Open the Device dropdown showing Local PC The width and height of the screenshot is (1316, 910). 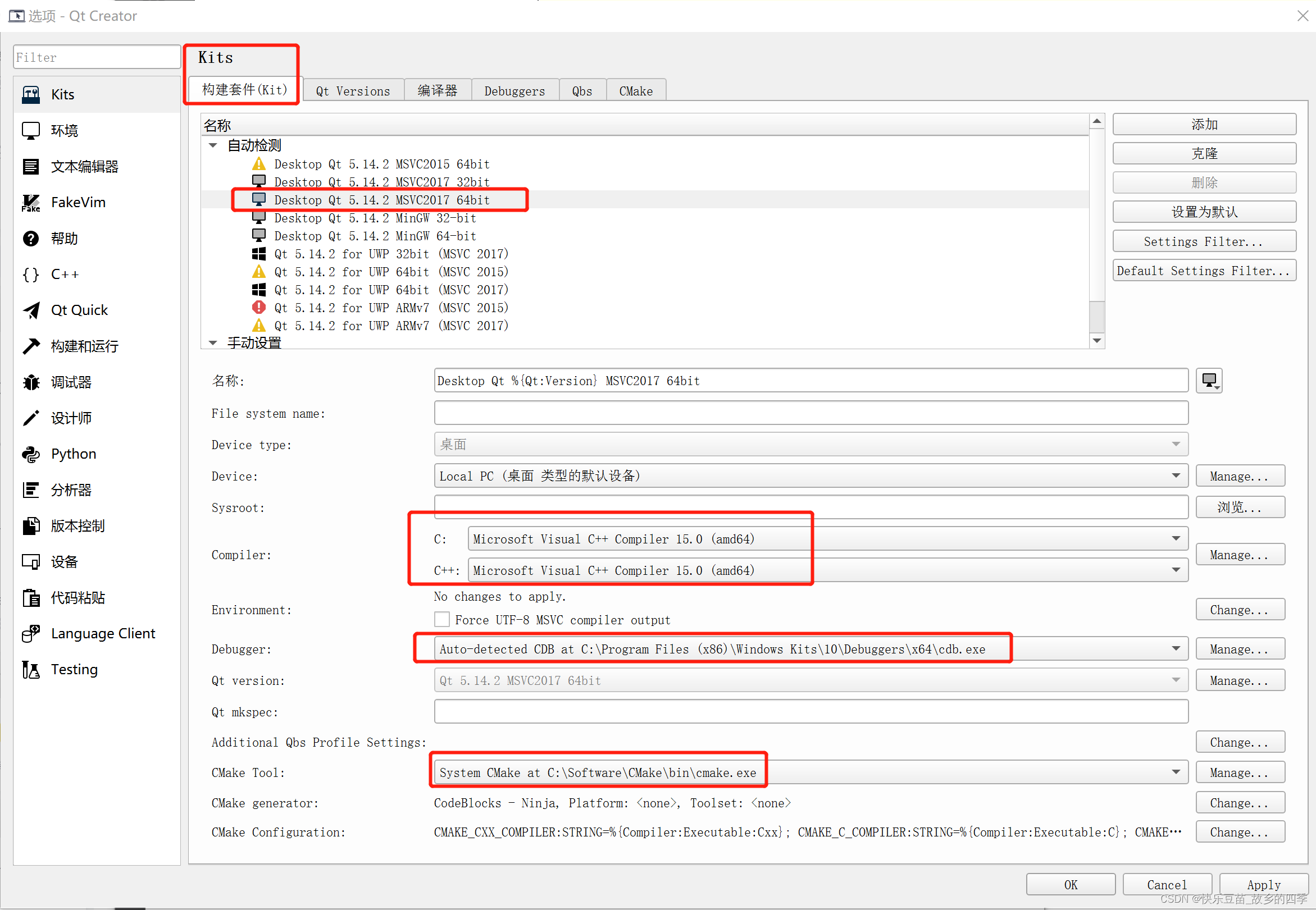[810, 475]
